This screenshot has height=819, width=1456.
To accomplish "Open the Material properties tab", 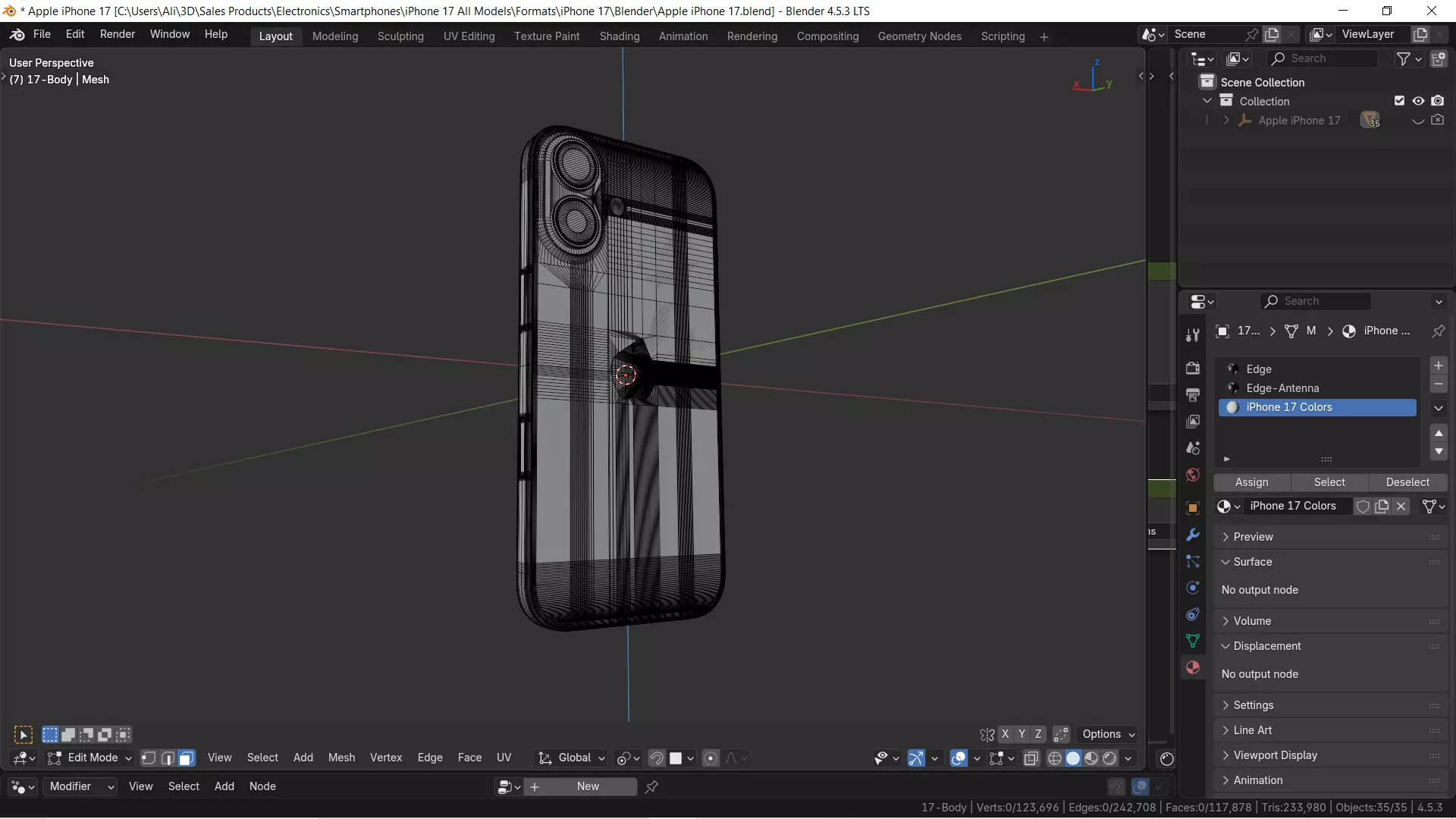I will [x=1193, y=667].
